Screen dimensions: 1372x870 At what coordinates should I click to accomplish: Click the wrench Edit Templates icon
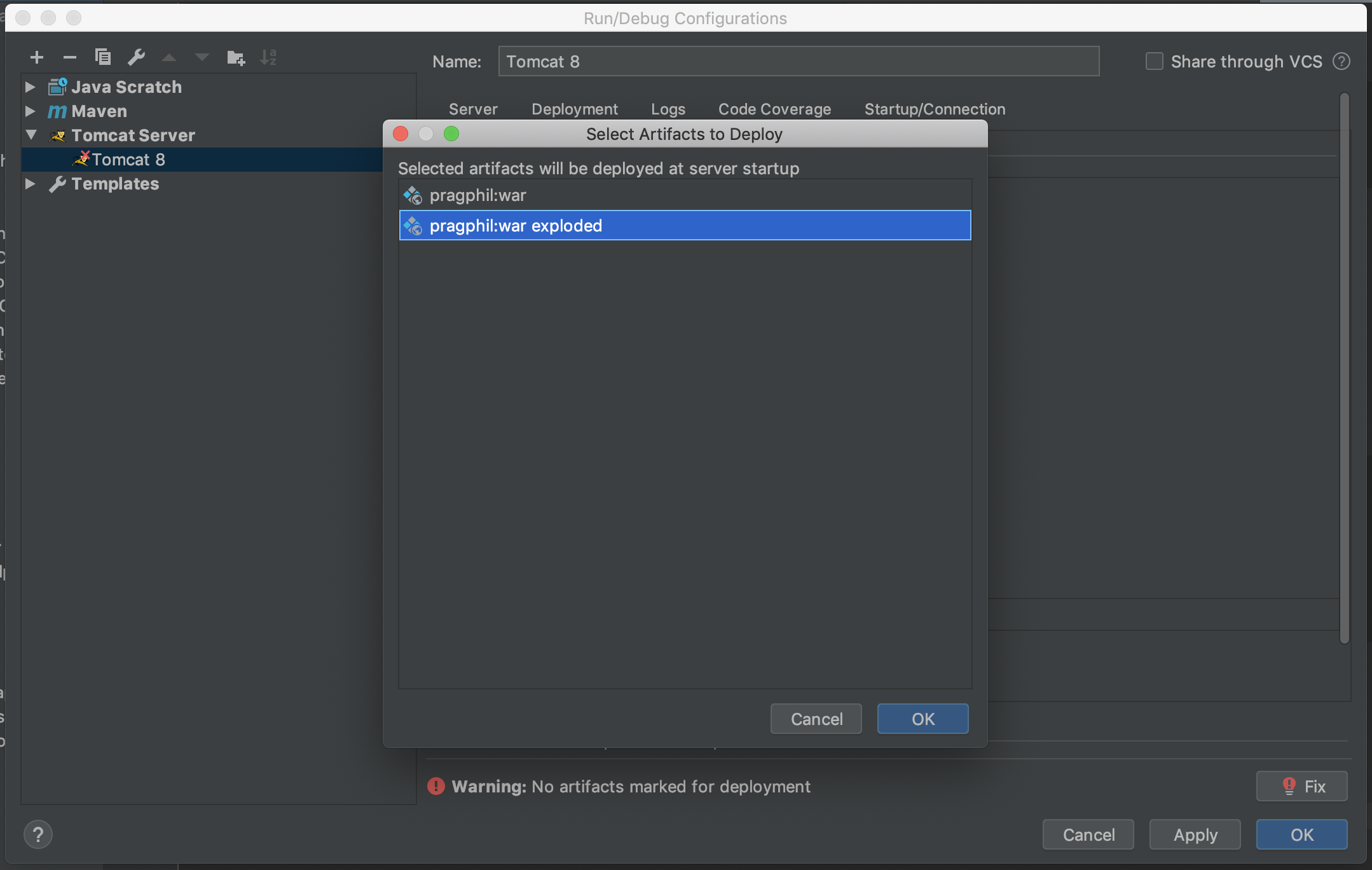[136, 57]
